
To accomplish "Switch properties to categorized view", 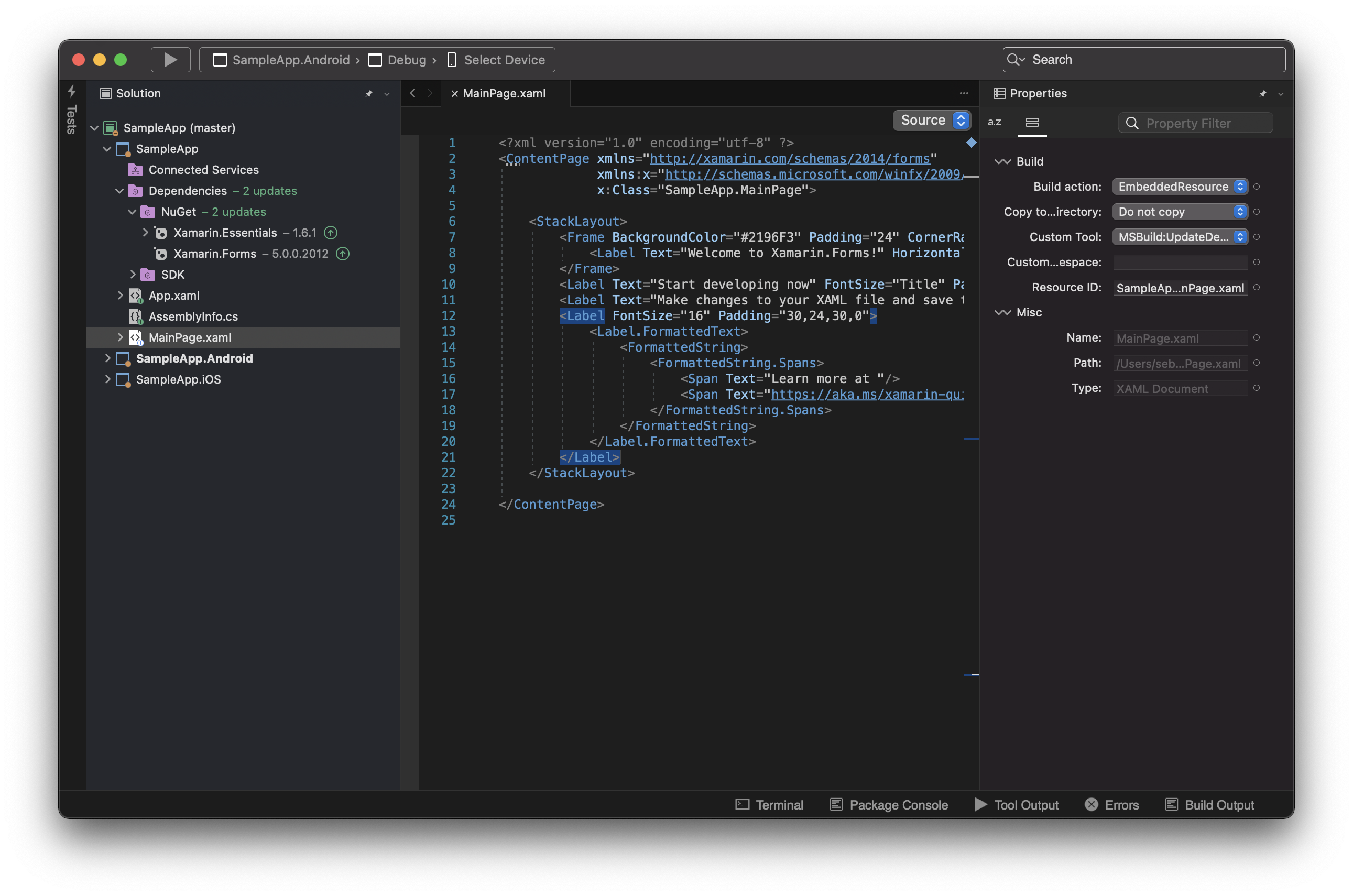I will click(x=1032, y=122).
